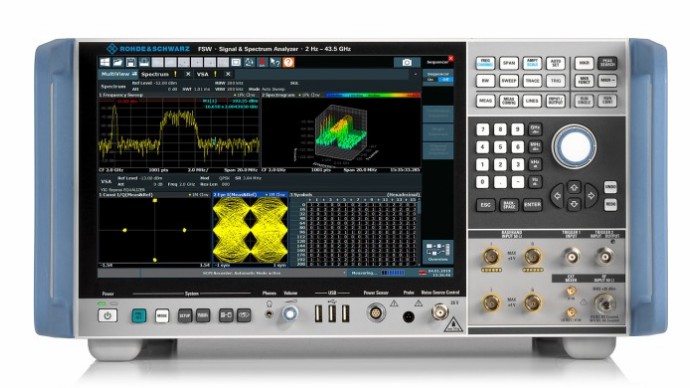690x388 pixels.
Task: Click the context help pointer icon
Action: tap(275, 62)
